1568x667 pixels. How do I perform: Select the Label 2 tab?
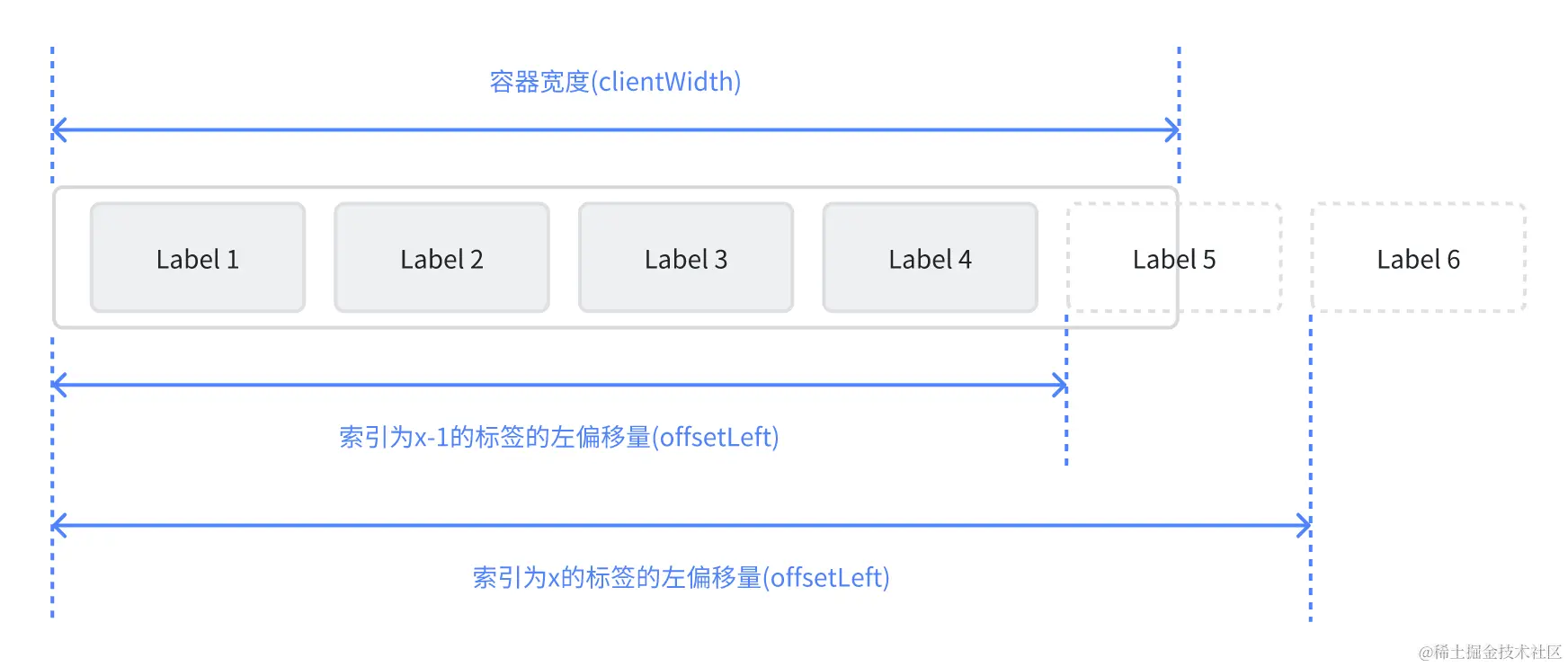pyautogui.click(x=441, y=258)
